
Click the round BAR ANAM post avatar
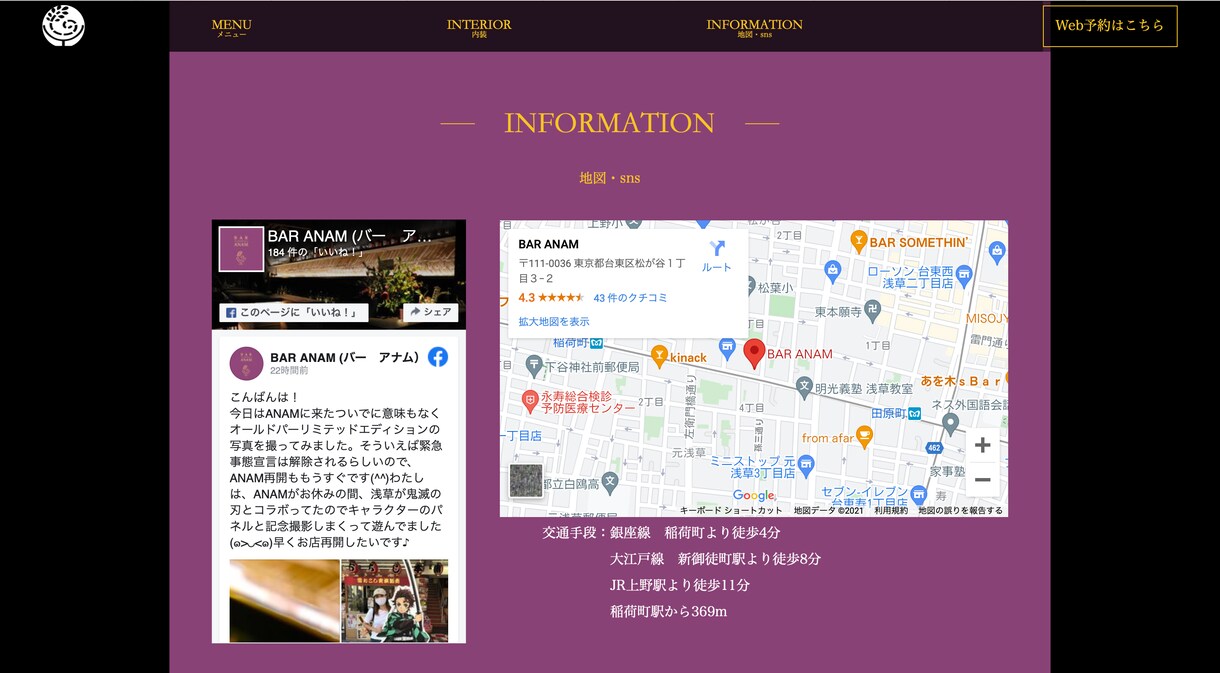pyautogui.click(x=246, y=364)
